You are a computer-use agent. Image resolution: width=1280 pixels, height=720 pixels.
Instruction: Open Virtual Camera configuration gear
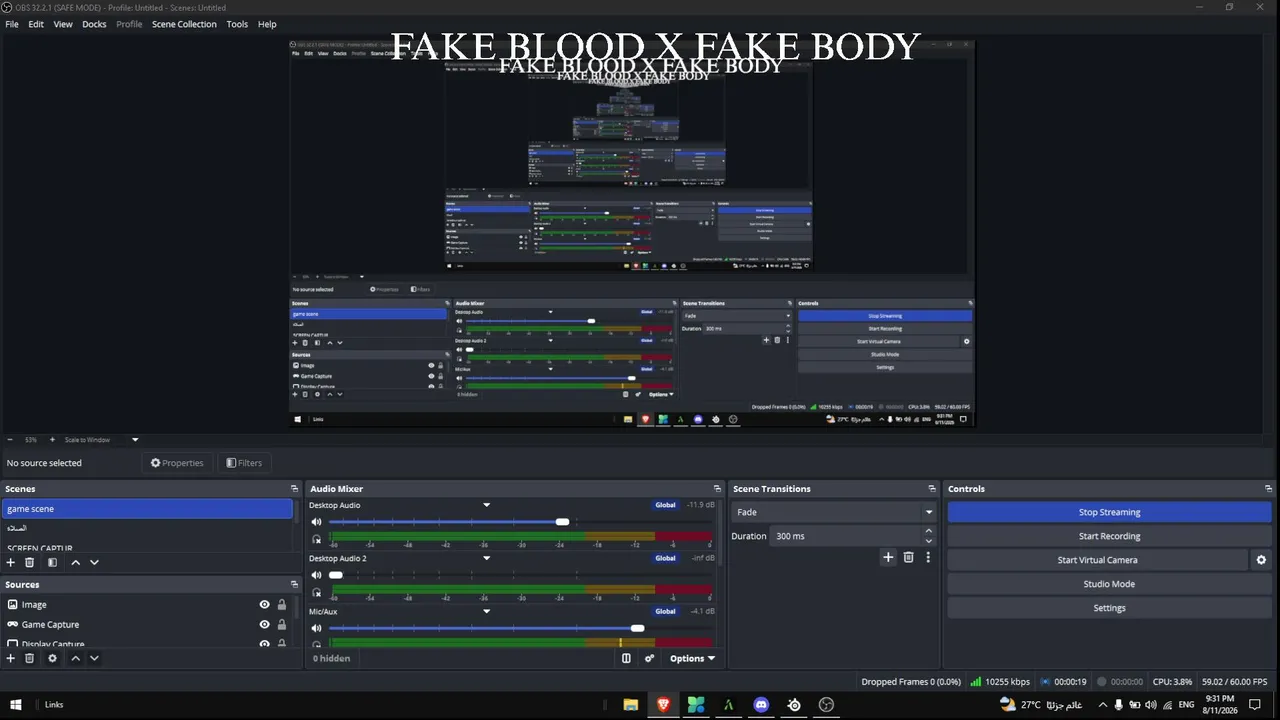click(1261, 560)
